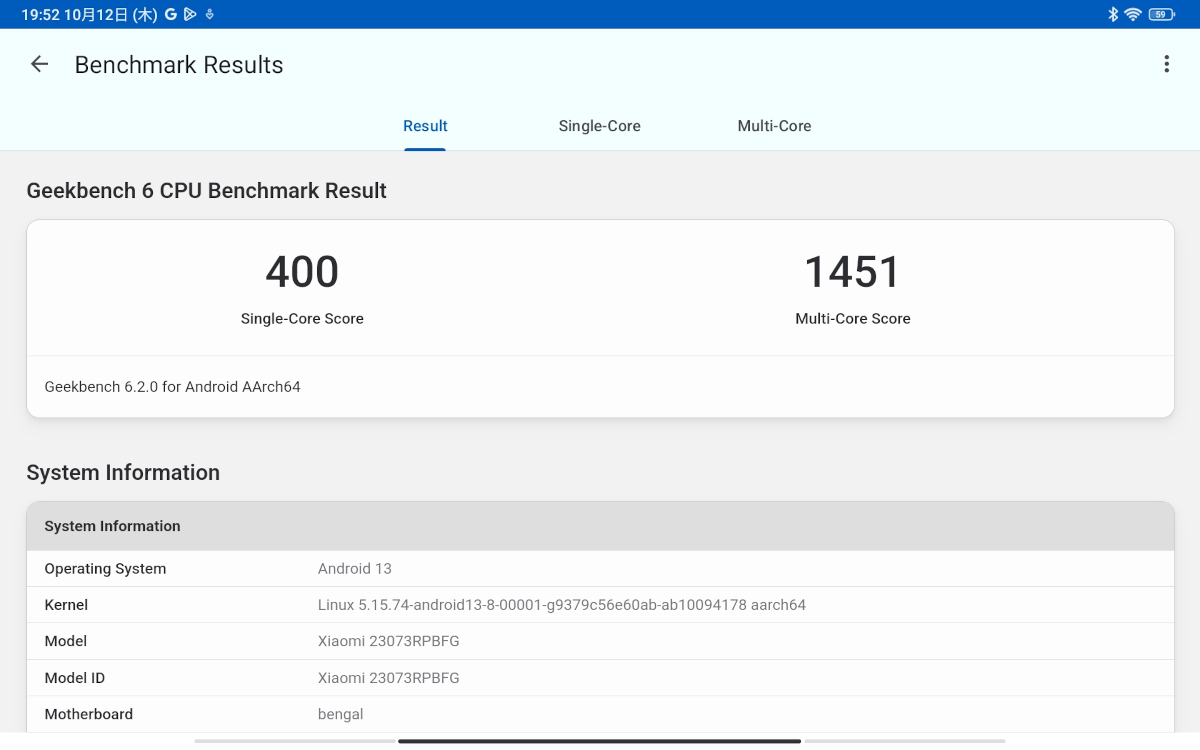
Task: Tap the single-core score value 400
Action: 302,272
